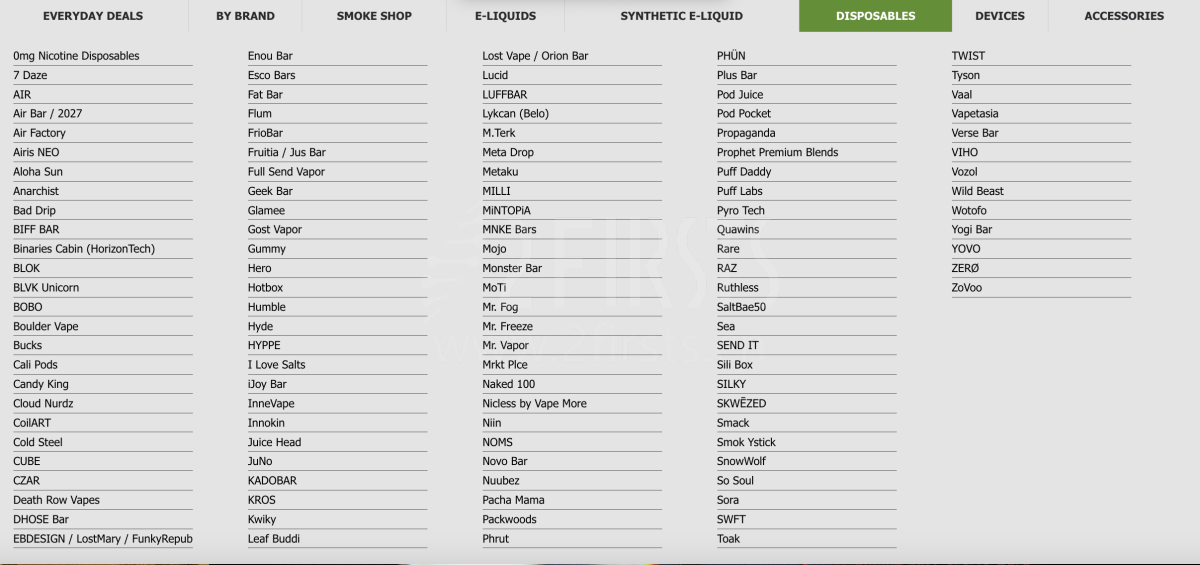Click the Prophet Premium Blends link

coord(777,153)
